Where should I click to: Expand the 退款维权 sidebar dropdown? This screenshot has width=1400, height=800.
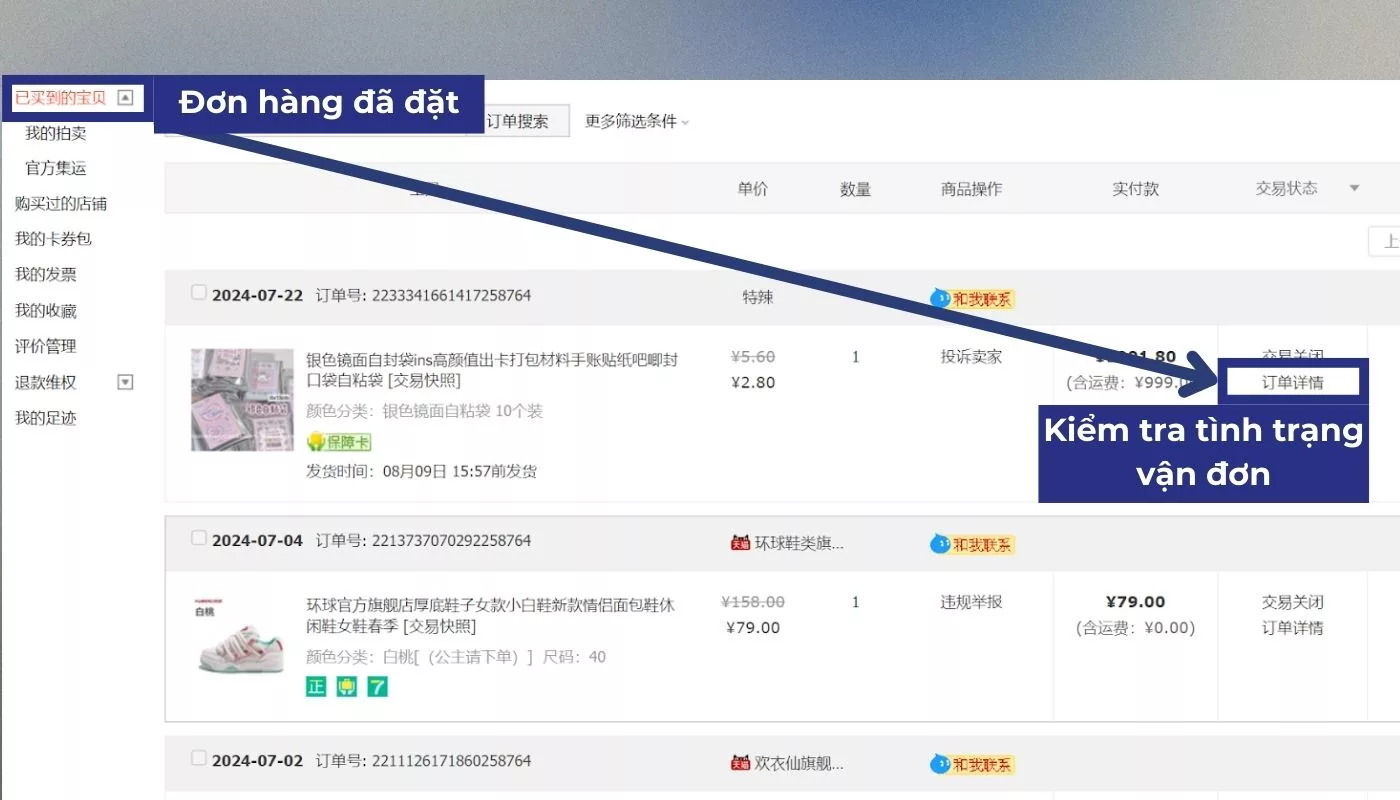click(x=124, y=382)
